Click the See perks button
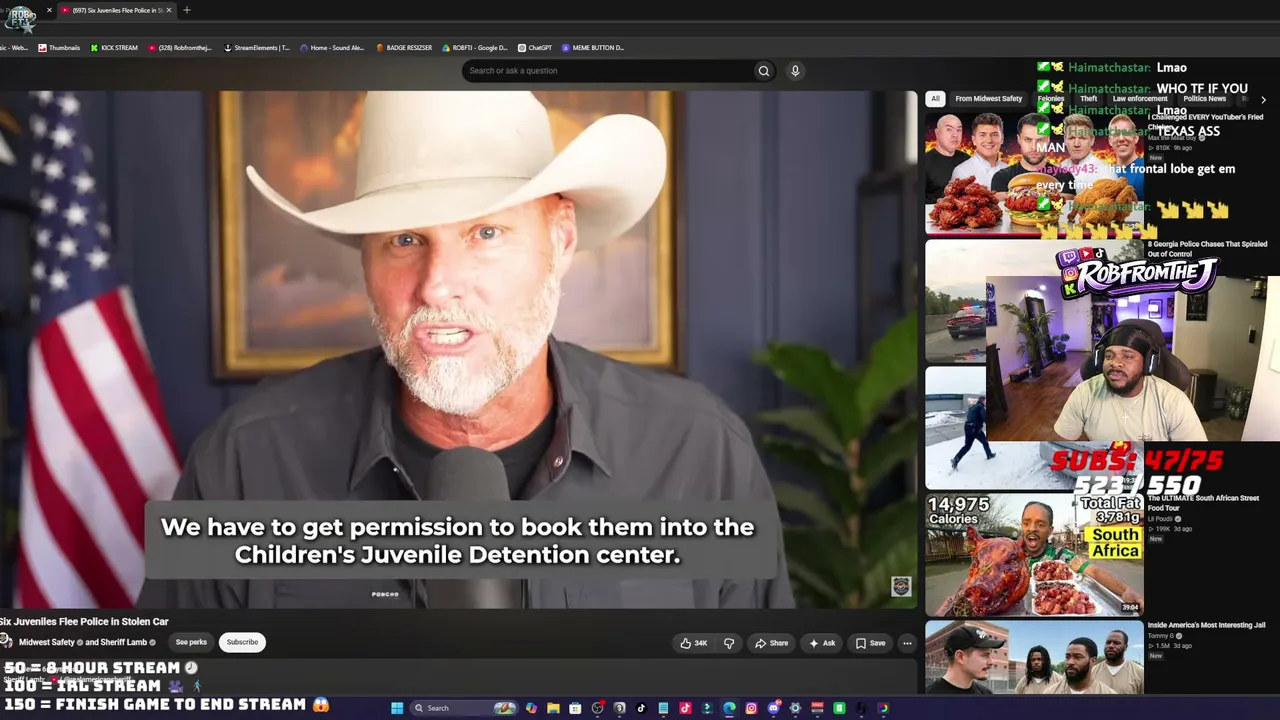Image resolution: width=1280 pixels, height=720 pixels. (x=191, y=642)
